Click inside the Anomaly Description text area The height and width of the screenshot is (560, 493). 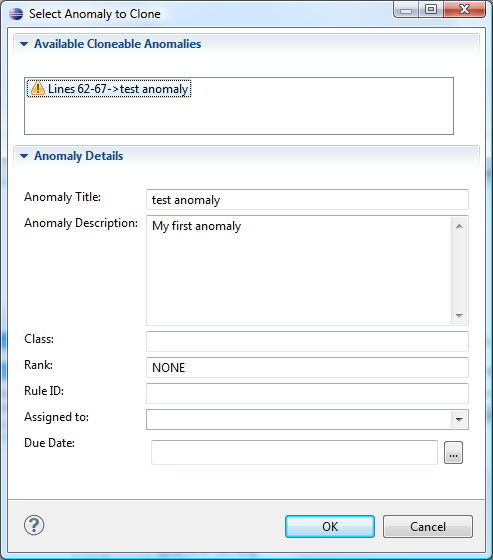click(x=299, y=270)
